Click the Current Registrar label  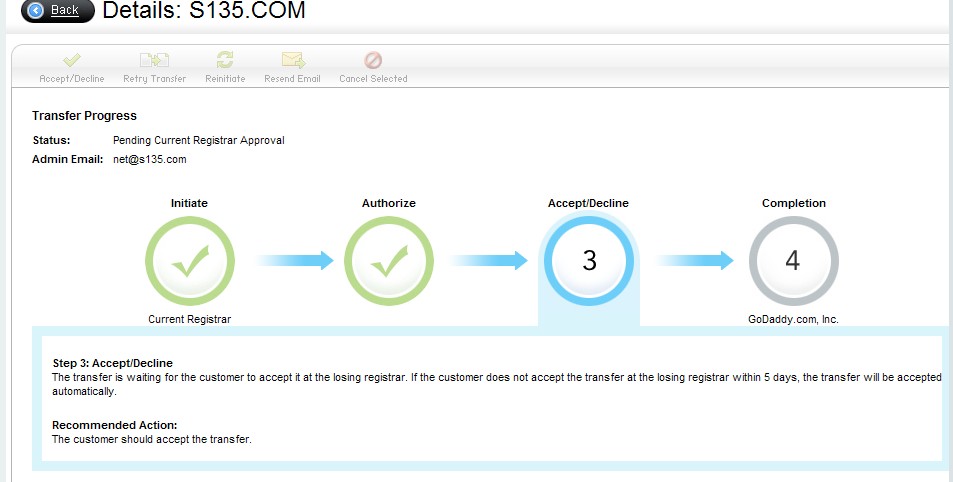[x=189, y=320]
